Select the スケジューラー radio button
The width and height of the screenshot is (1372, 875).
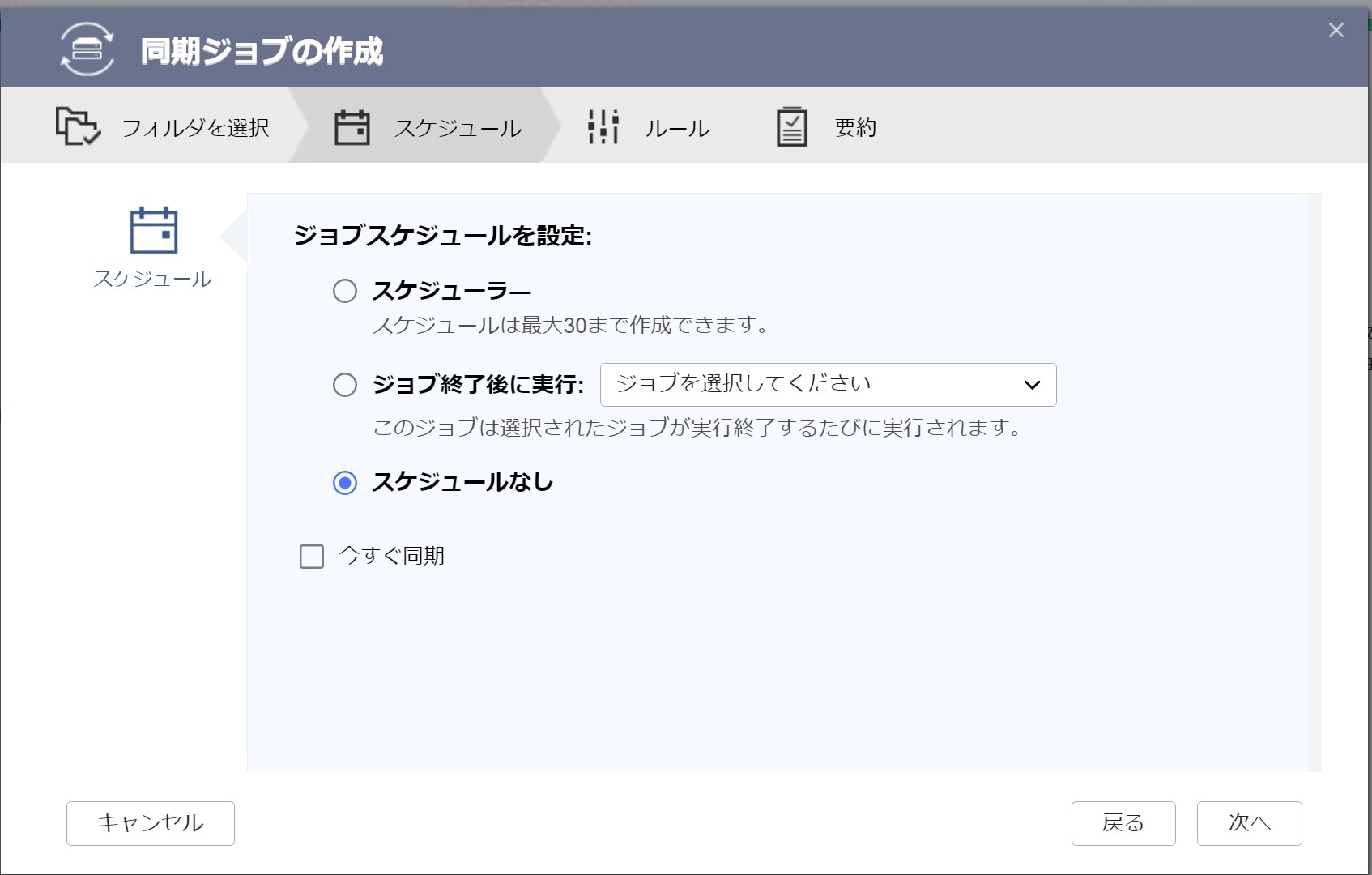pos(345,291)
